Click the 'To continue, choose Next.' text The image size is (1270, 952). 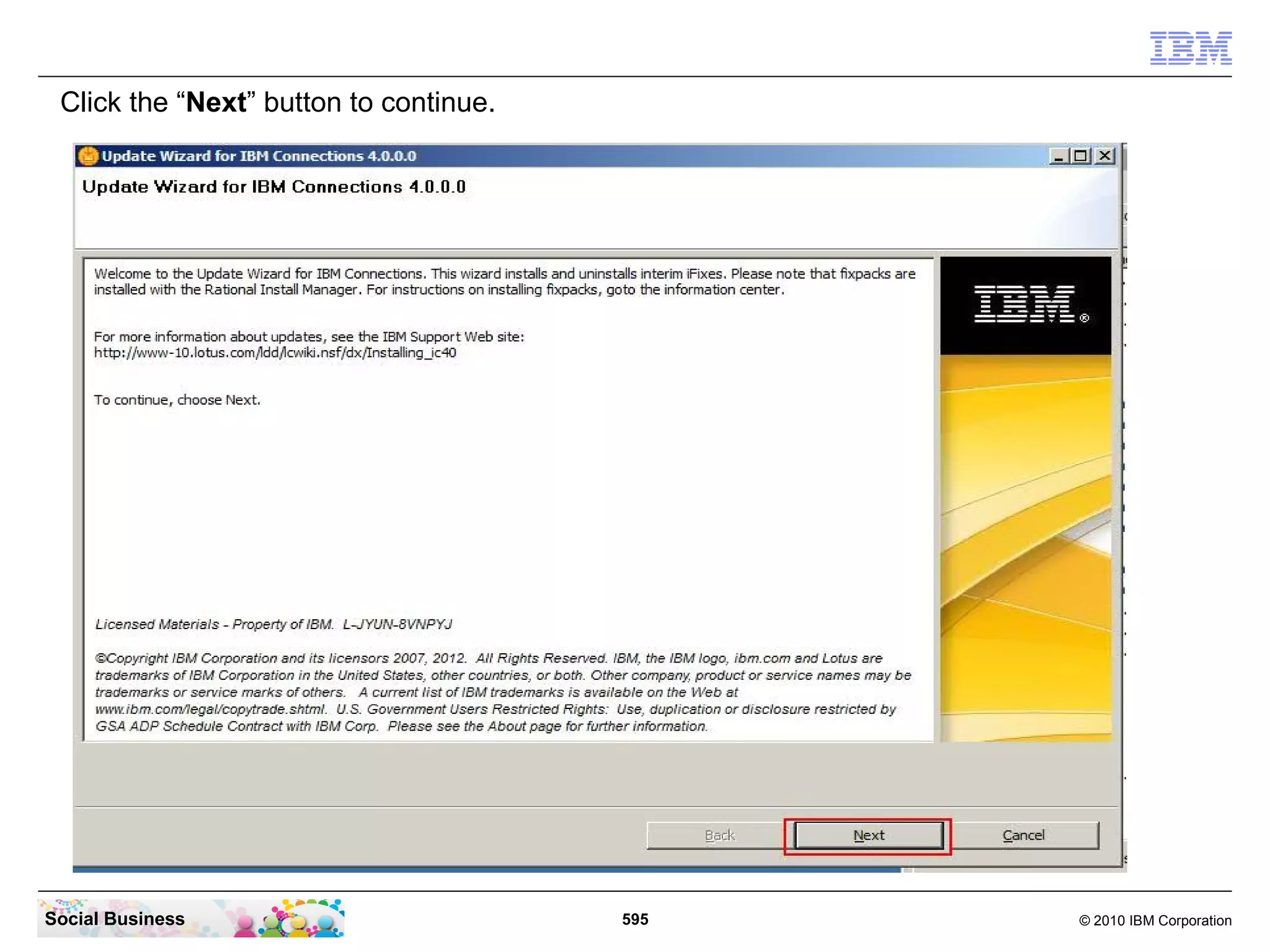click(x=177, y=400)
